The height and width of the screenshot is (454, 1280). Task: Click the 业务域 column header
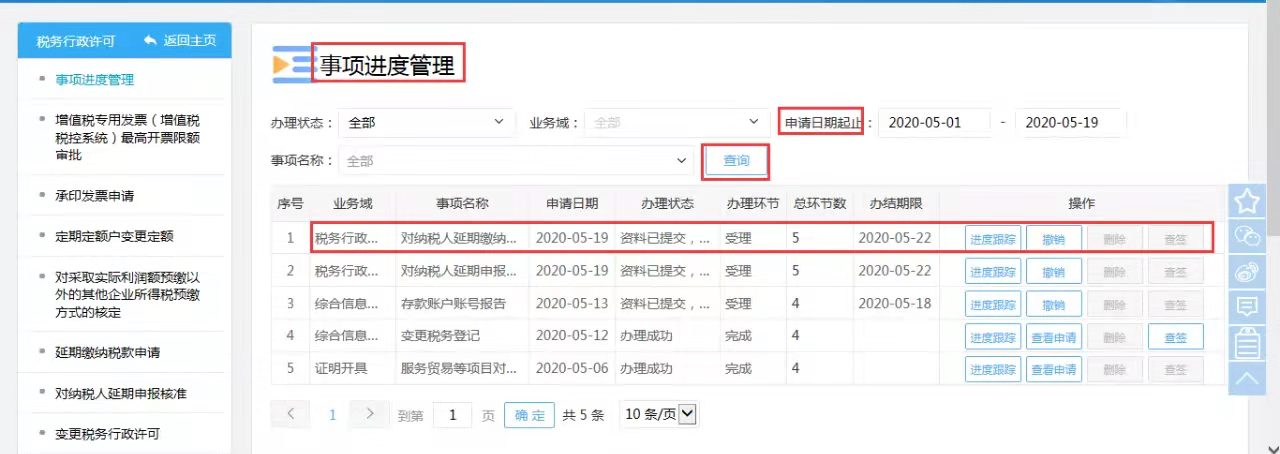[x=353, y=203]
